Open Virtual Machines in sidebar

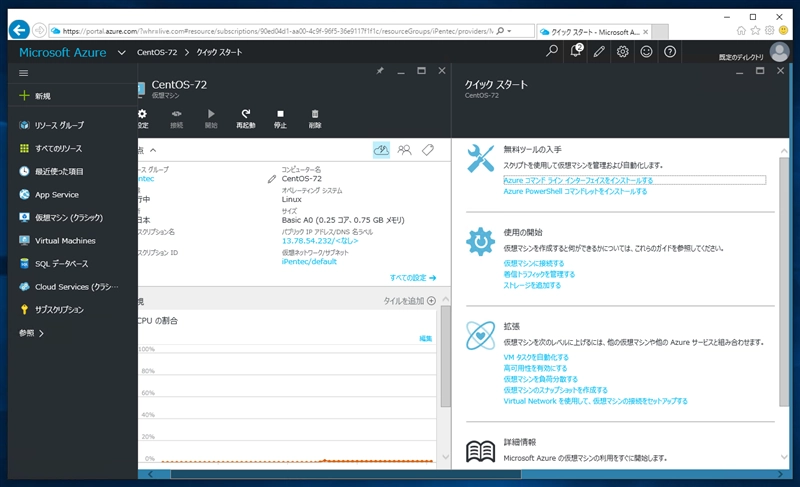(x=65, y=241)
